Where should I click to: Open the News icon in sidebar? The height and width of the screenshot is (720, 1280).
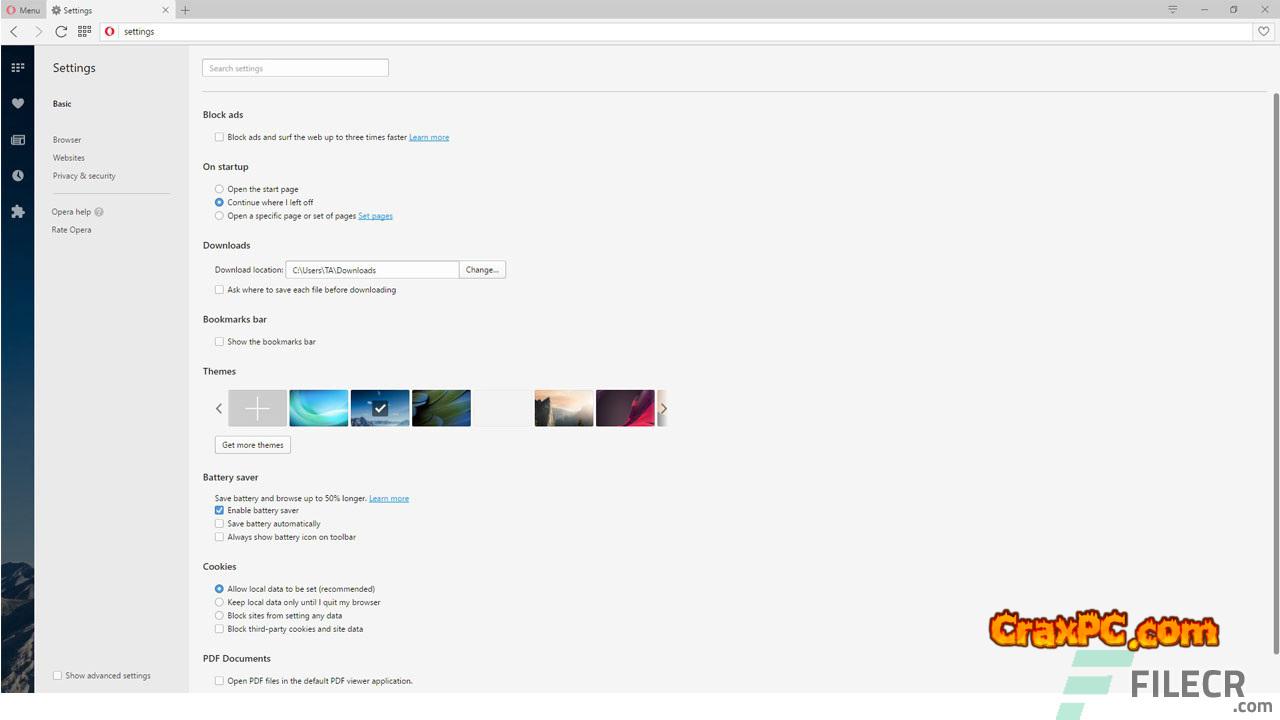[17, 140]
